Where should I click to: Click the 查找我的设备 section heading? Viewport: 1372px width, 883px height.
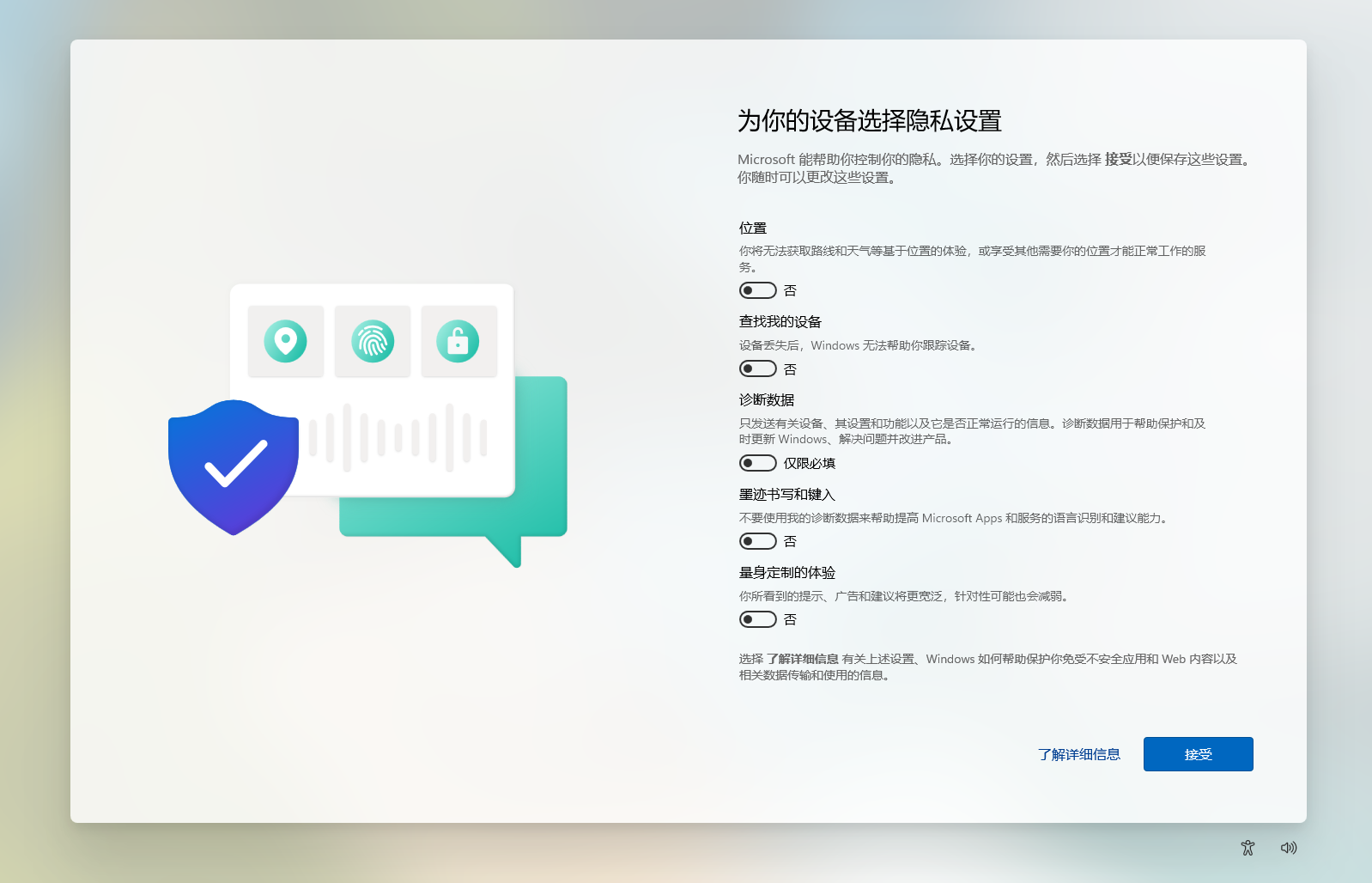point(780,322)
